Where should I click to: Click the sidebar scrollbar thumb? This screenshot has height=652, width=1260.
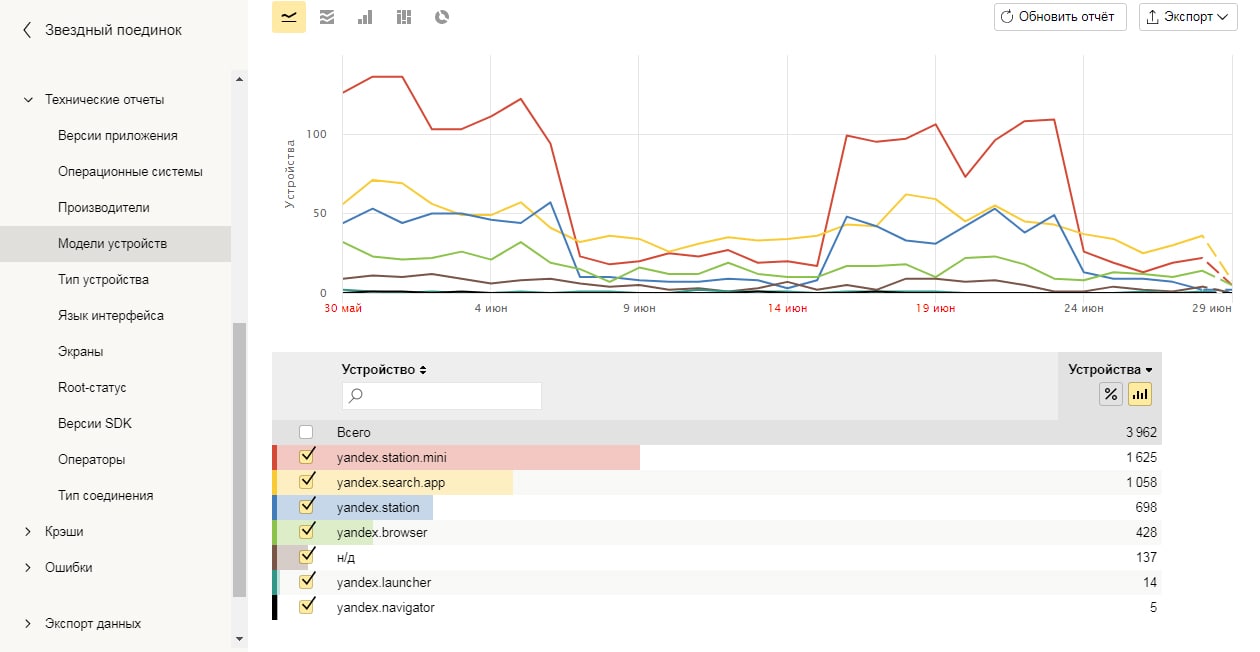tap(239, 460)
